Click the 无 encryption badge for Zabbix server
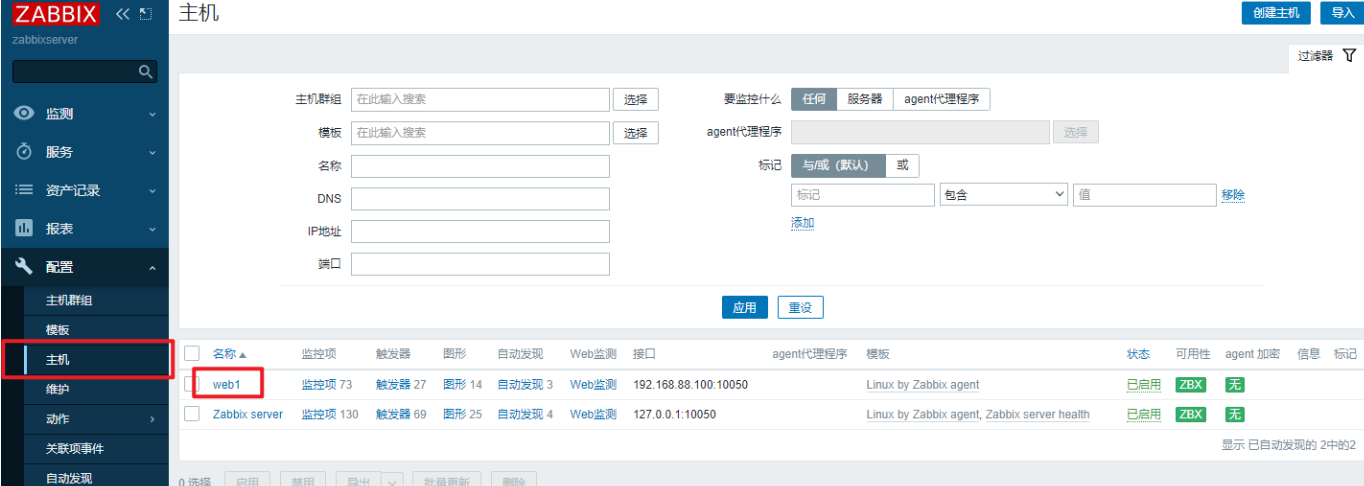Viewport: 1364px width, 486px height. click(1235, 414)
